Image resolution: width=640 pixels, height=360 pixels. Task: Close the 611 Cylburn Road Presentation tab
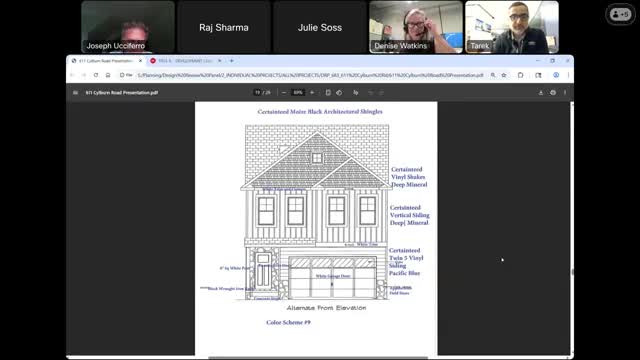[140, 61]
